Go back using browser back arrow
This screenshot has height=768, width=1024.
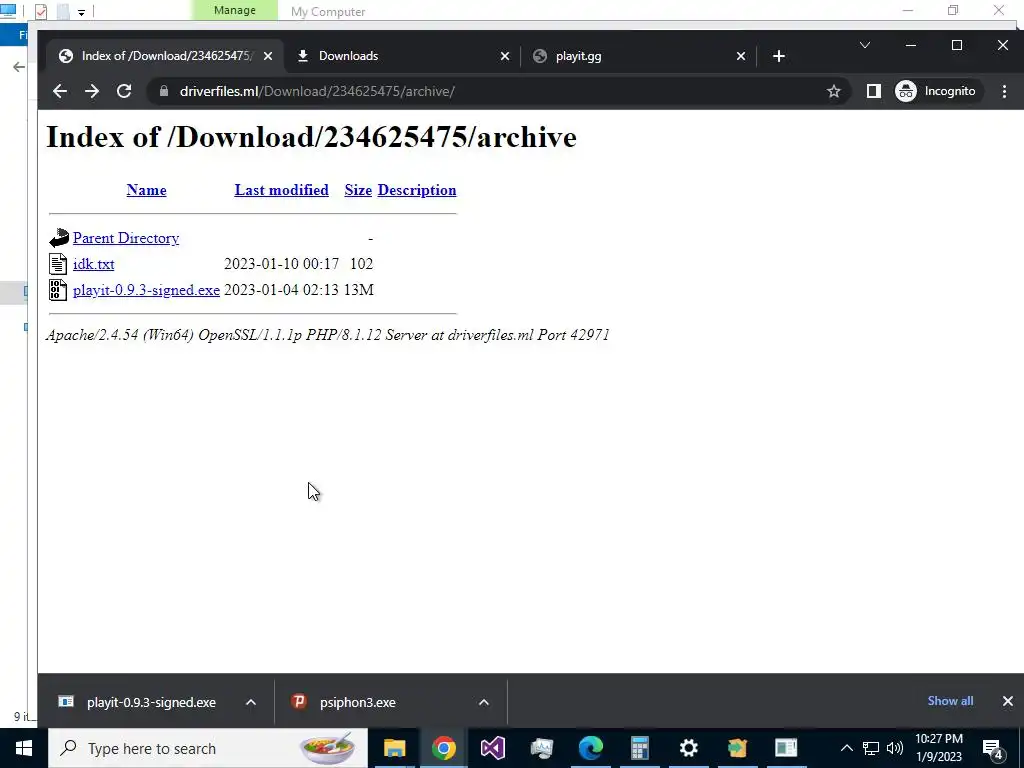point(59,91)
